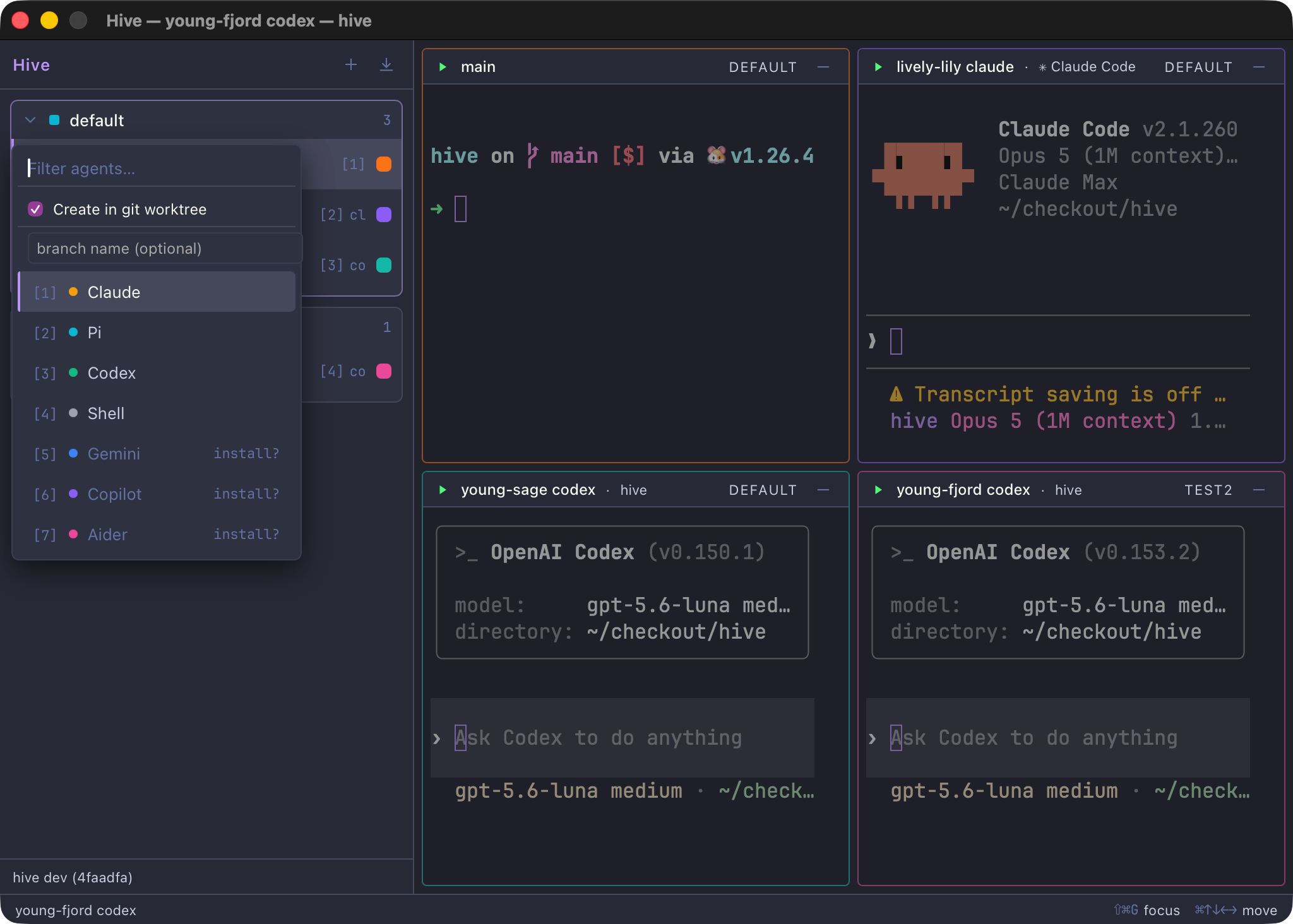Select Claude agent from the list
Viewport: 1293px width, 924px height.
pyautogui.click(x=157, y=292)
